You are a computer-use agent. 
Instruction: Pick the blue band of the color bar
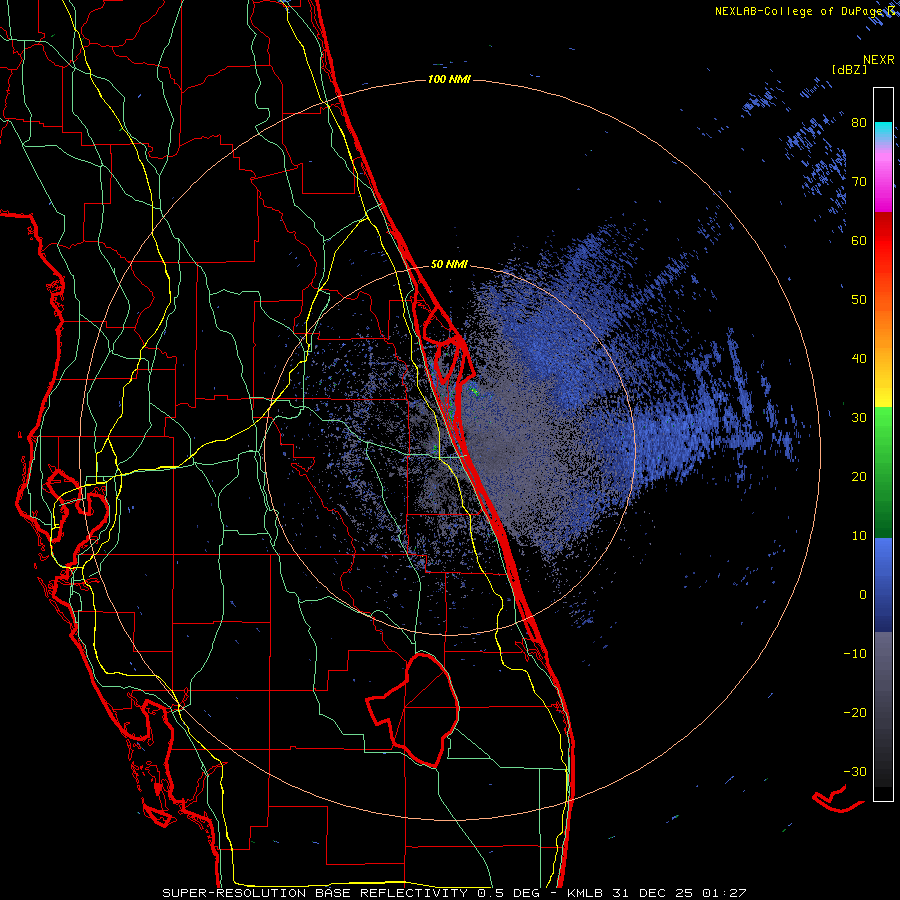883,585
